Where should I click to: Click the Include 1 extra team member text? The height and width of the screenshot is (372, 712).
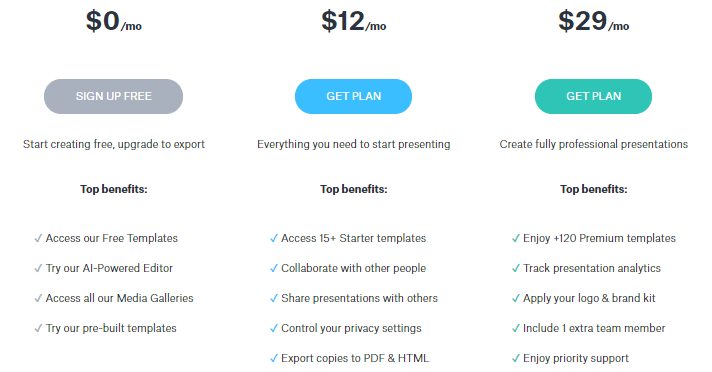pyautogui.click(x=594, y=328)
